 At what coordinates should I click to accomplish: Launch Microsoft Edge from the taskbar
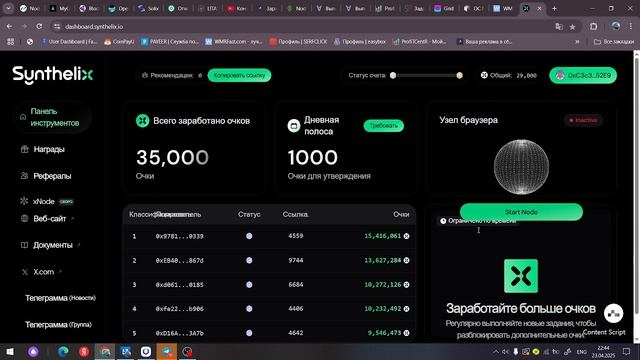pyautogui.click(x=63, y=351)
